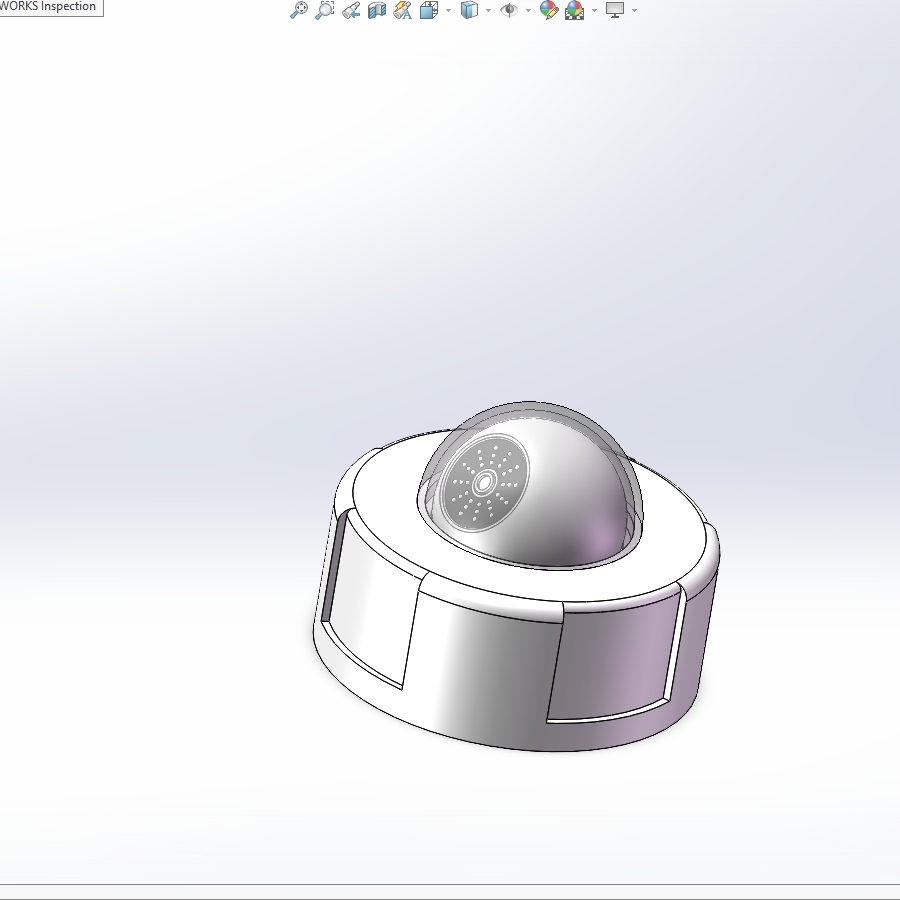Expand the Display Style dropdown arrow
This screenshot has width=900, height=900.
tap(488, 10)
